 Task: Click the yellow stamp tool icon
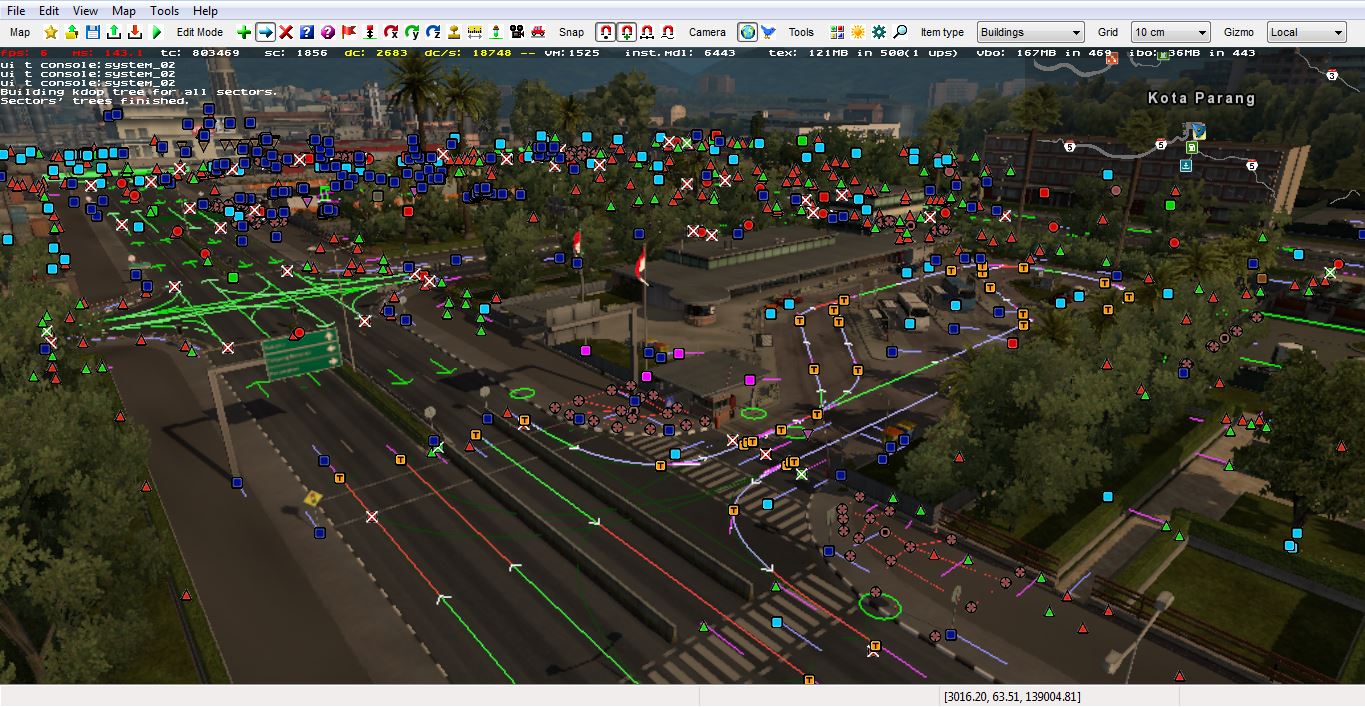point(454,32)
